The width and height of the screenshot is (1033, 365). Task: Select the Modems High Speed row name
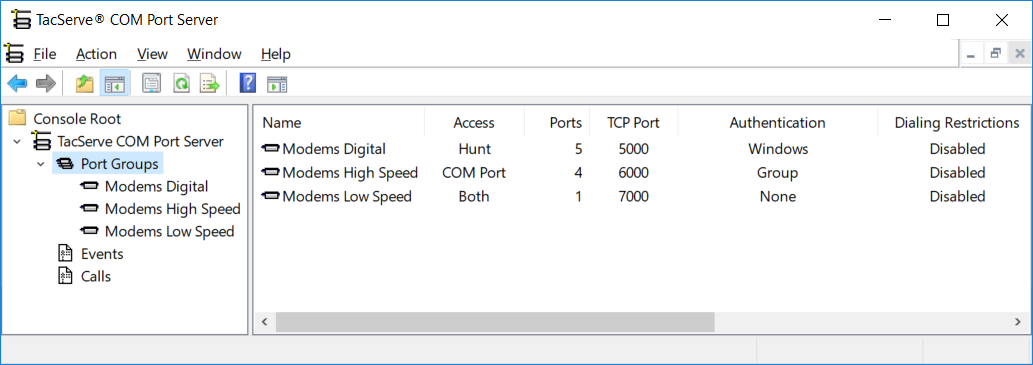click(350, 173)
